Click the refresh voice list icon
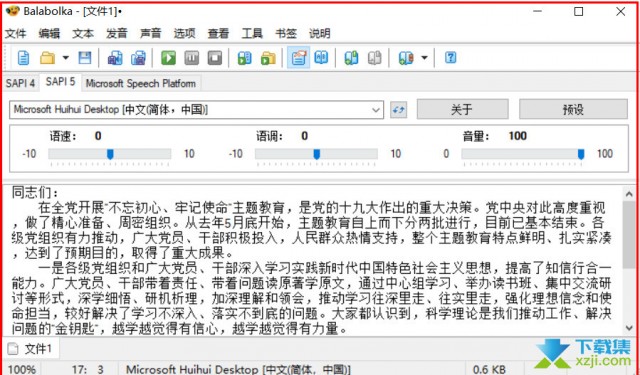 tap(398, 110)
